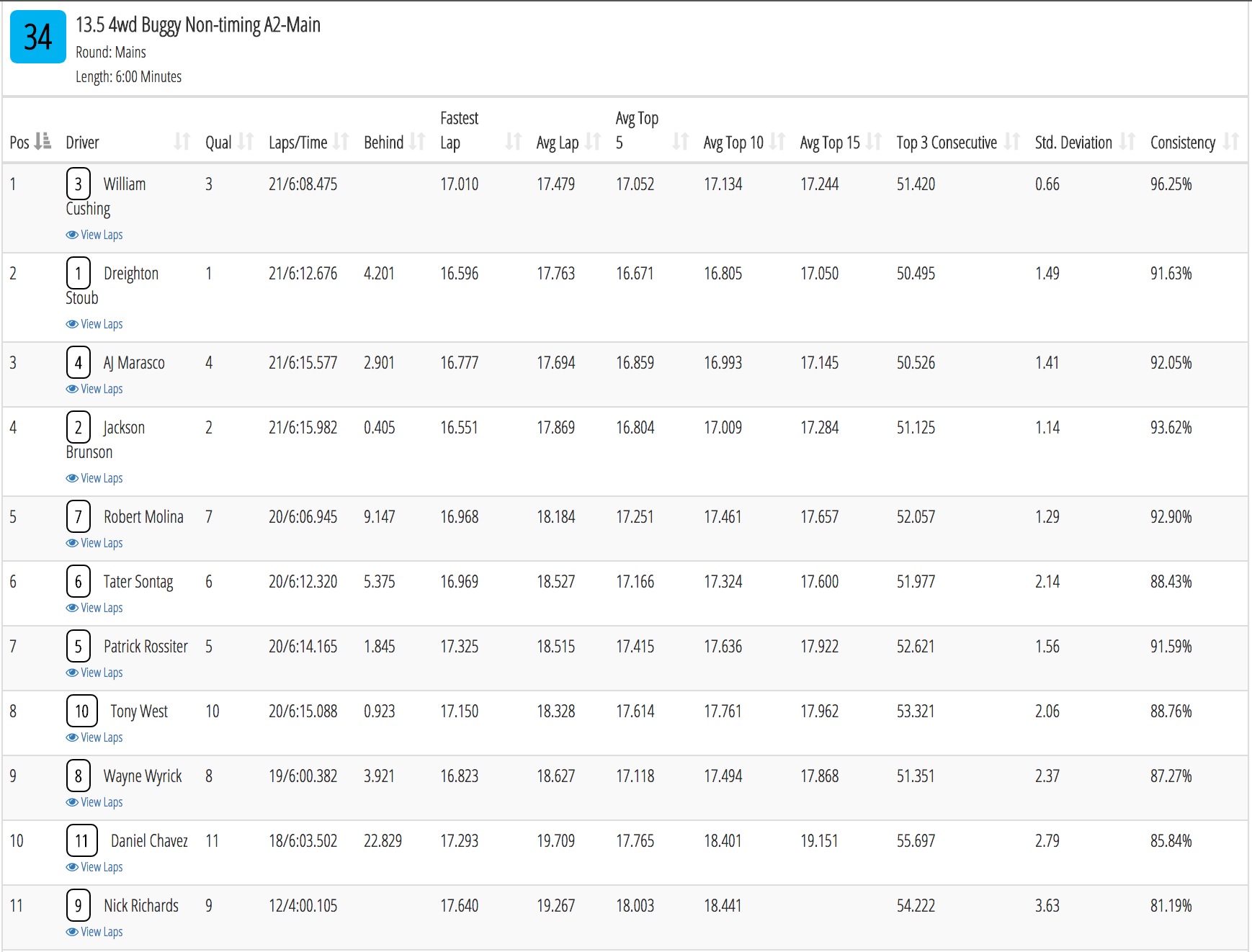Open View Laps for Patrick Rossiter
Viewport: 1252px width, 952px height.
(x=94, y=673)
